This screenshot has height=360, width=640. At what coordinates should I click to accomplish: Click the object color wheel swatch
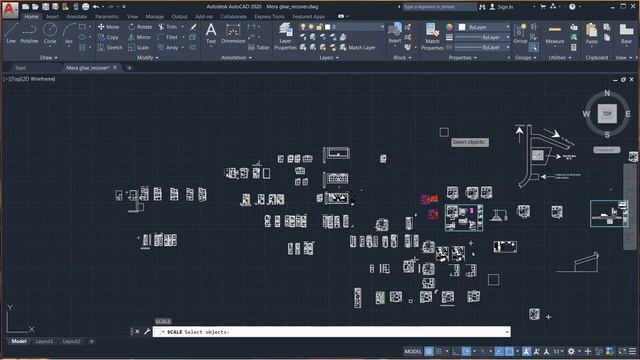pyautogui.click(x=449, y=27)
